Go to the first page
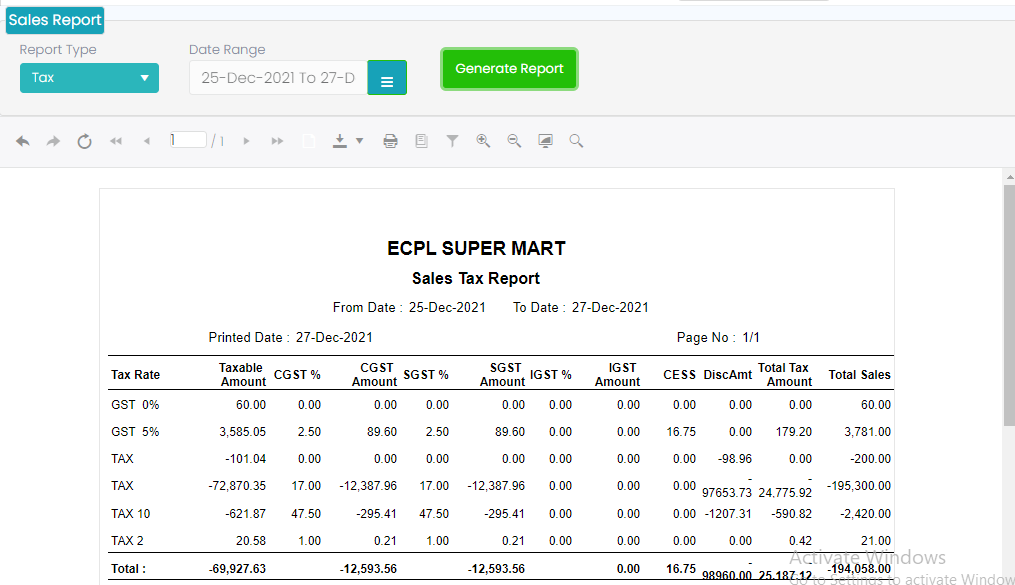The width and height of the screenshot is (1015, 585). point(116,142)
